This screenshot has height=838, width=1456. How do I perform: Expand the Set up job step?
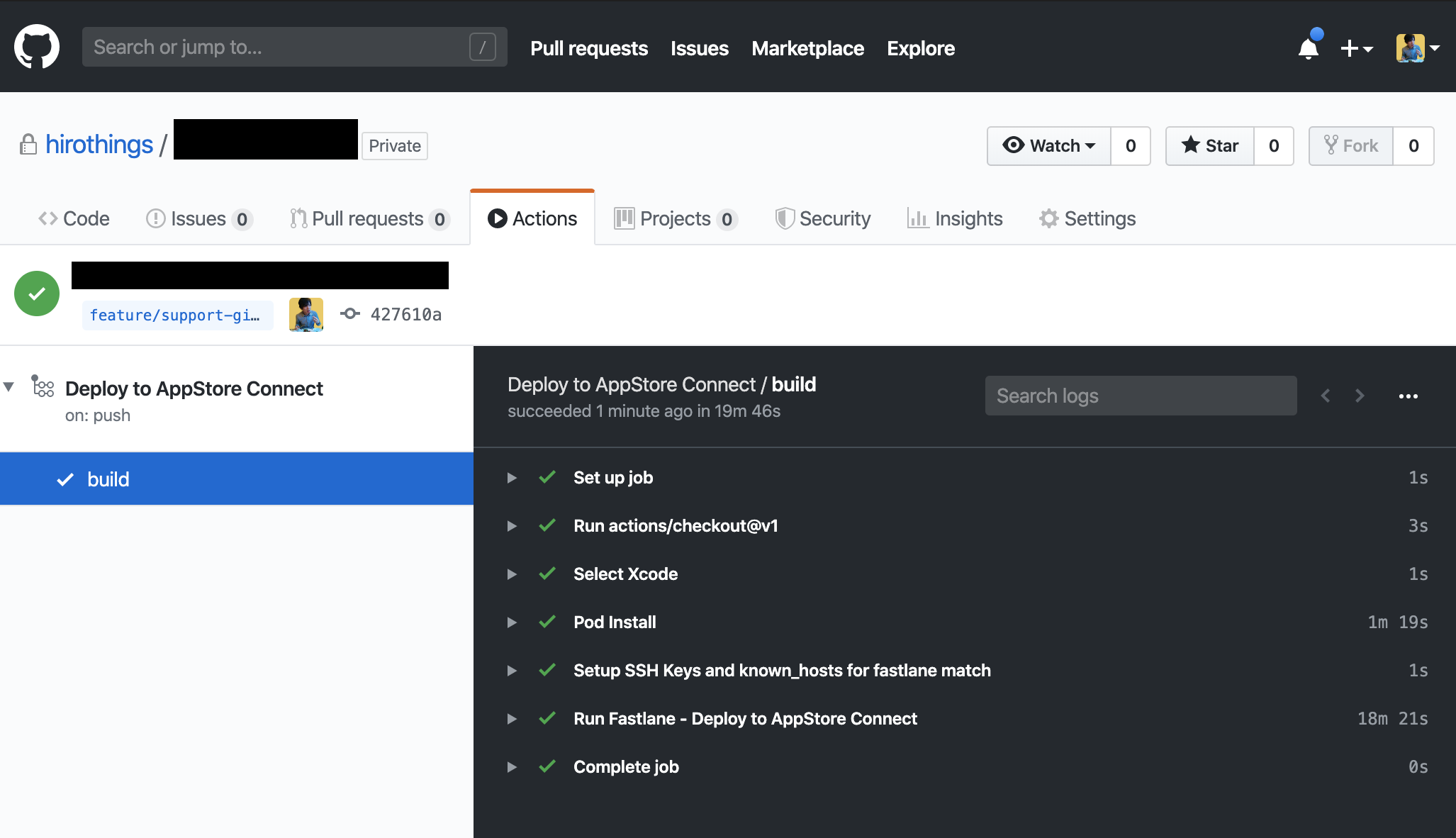(x=512, y=478)
